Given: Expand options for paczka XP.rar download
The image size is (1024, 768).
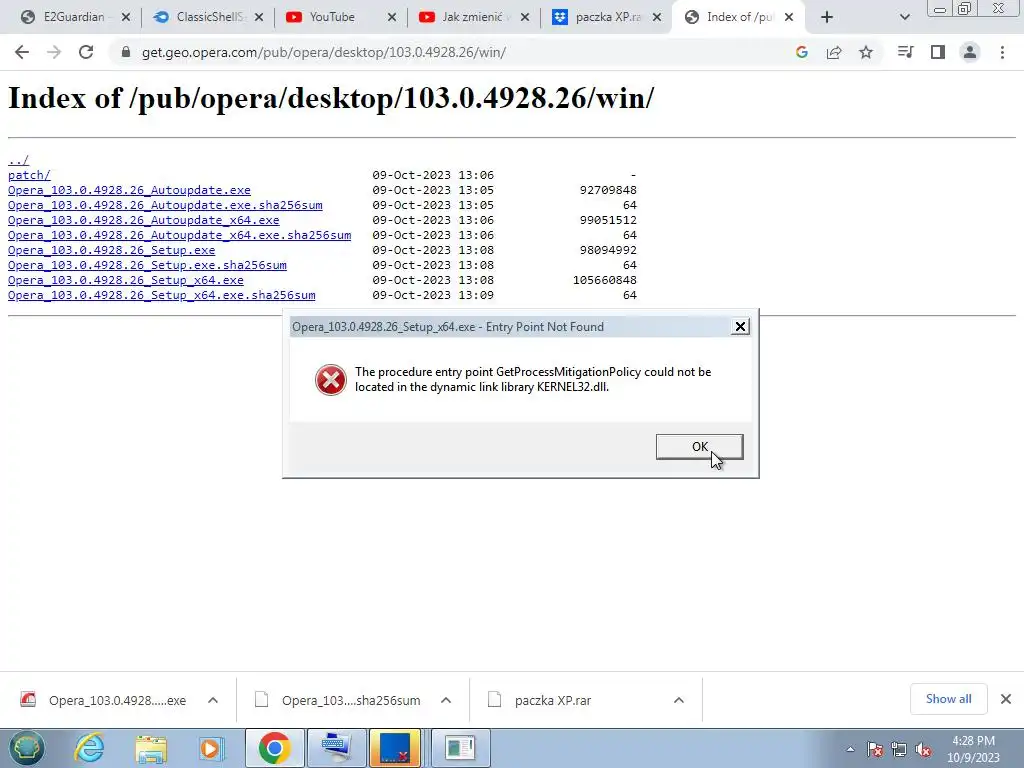Looking at the screenshot, I should (679, 700).
